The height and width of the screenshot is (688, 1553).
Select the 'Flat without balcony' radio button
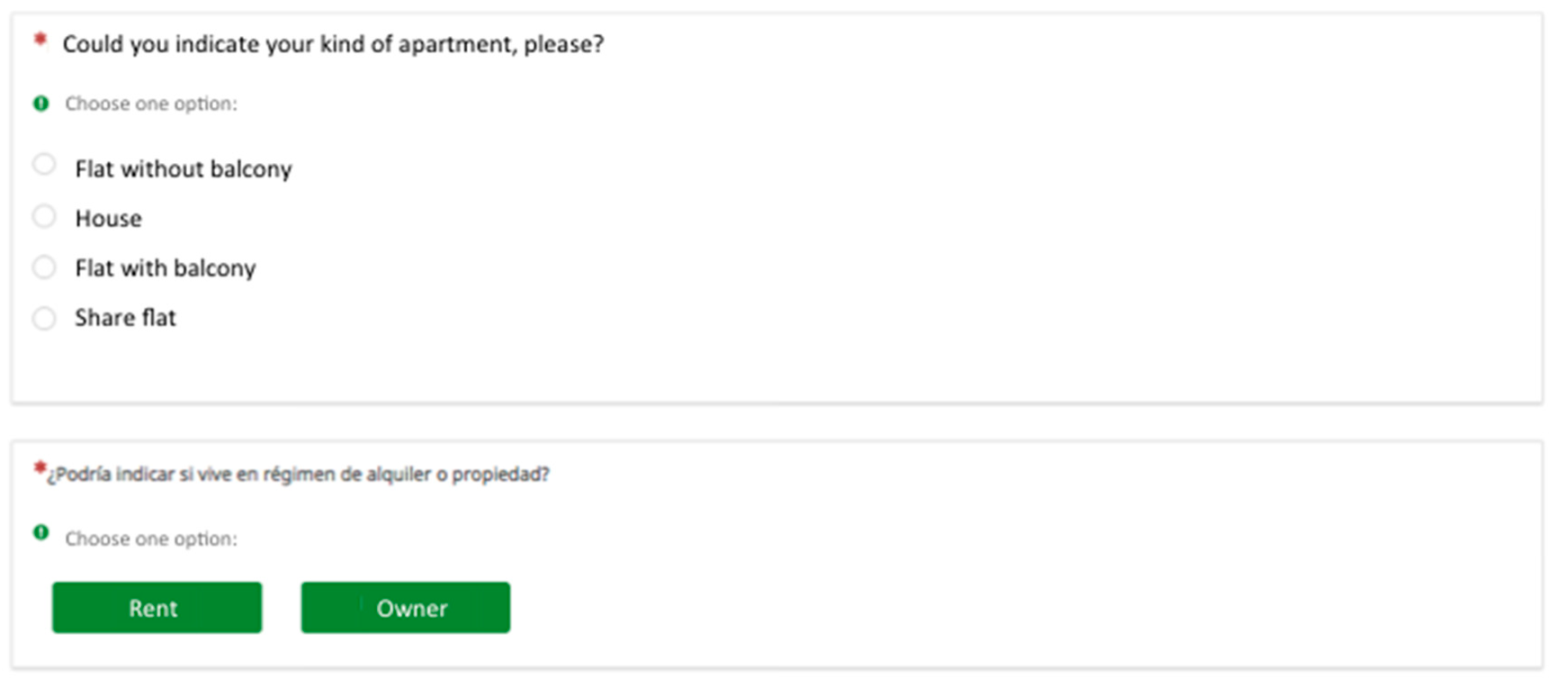coord(44,164)
